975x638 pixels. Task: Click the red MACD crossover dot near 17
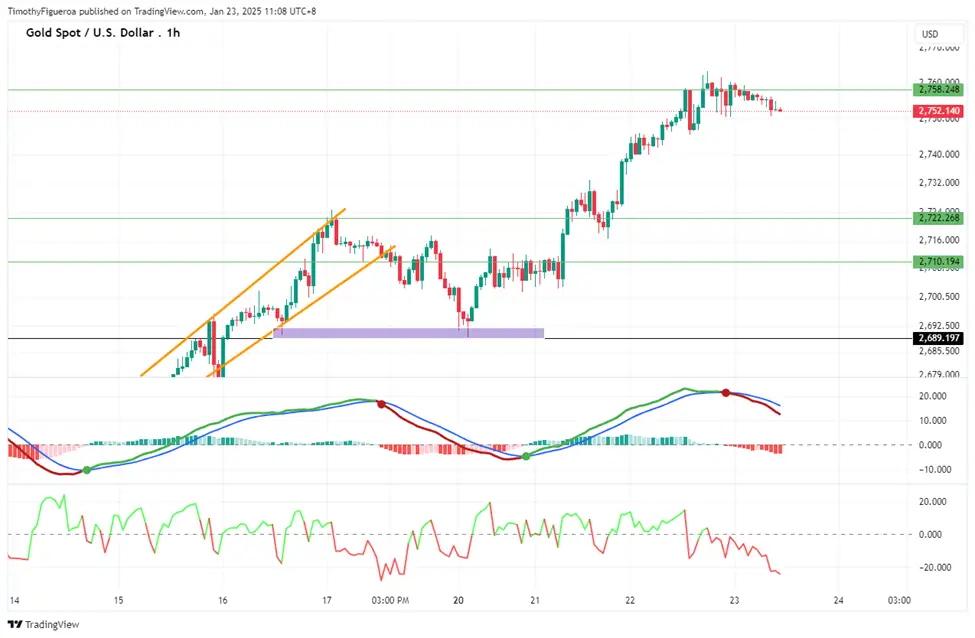[x=381, y=404]
